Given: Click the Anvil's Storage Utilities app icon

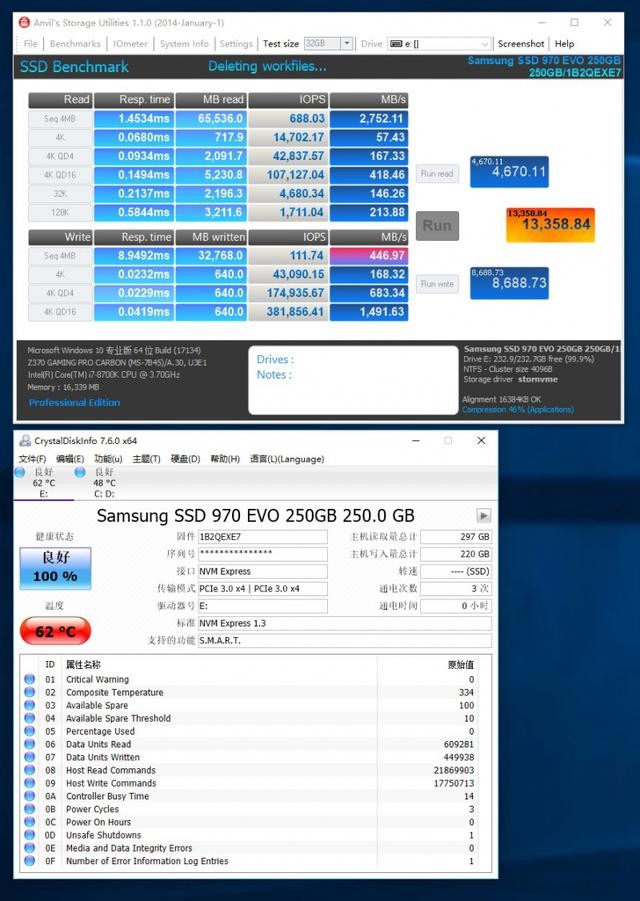Looking at the screenshot, I should [x=24, y=23].
